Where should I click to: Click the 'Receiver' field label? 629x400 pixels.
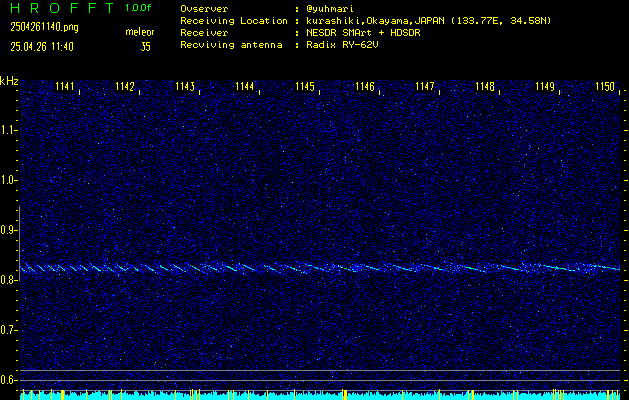204,33
